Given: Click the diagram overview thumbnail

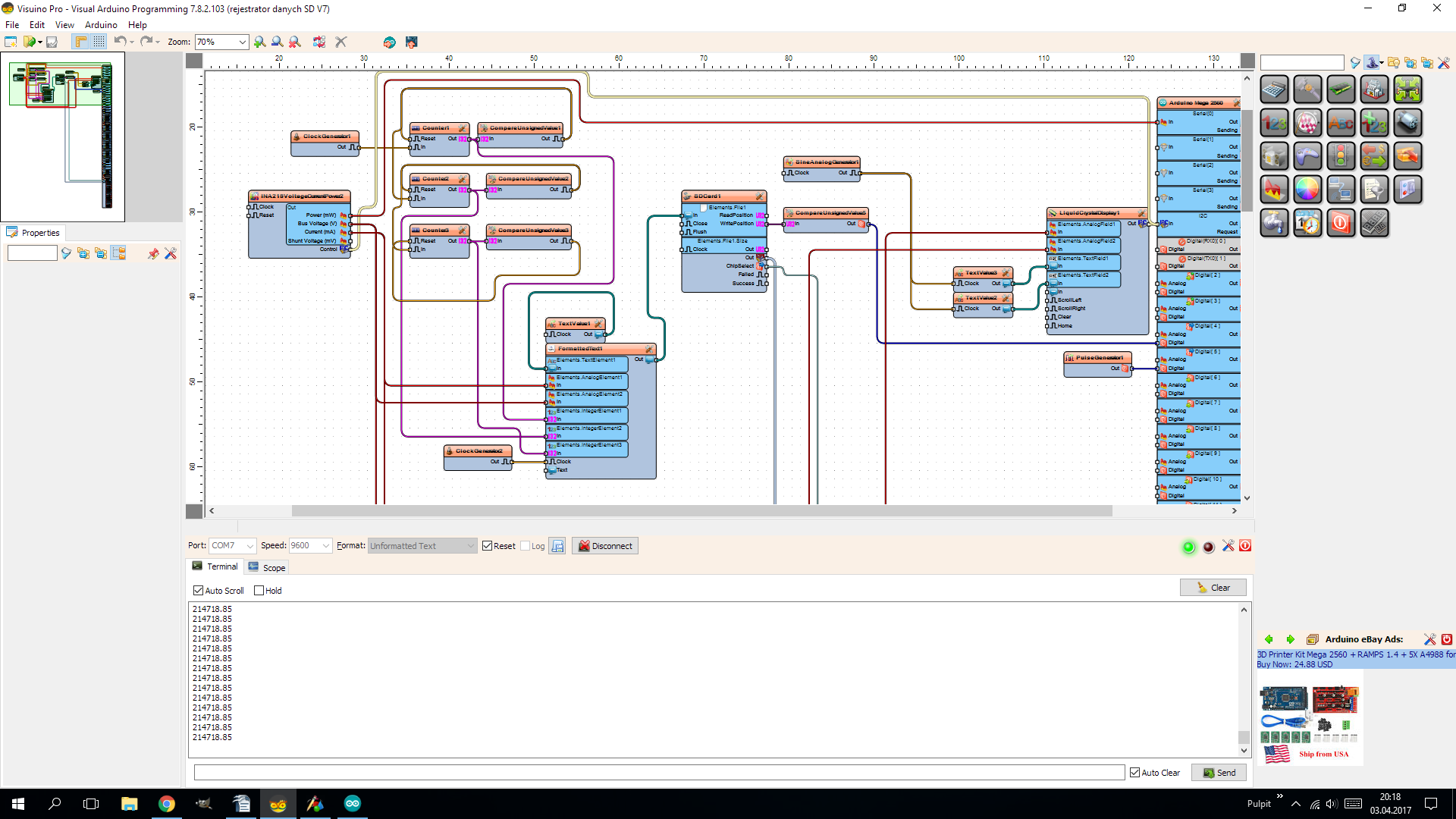Looking at the screenshot, I should [62, 136].
